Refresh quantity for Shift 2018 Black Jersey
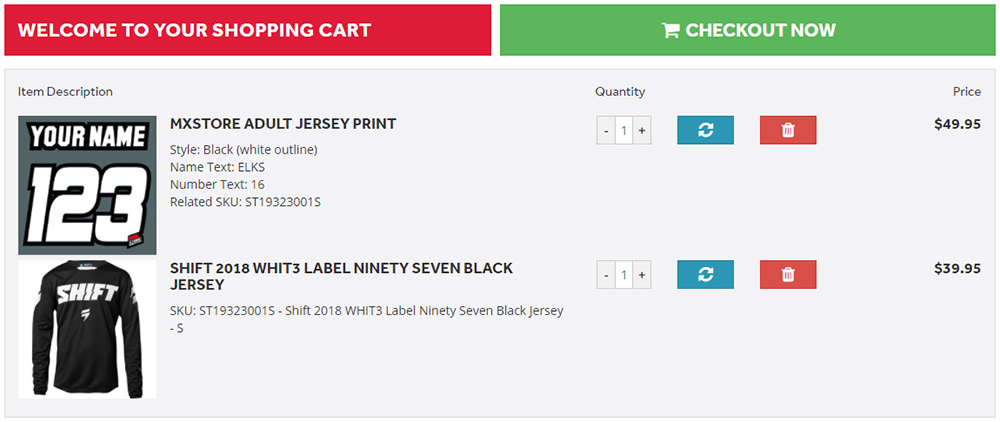 pyautogui.click(x=705, y=274)
